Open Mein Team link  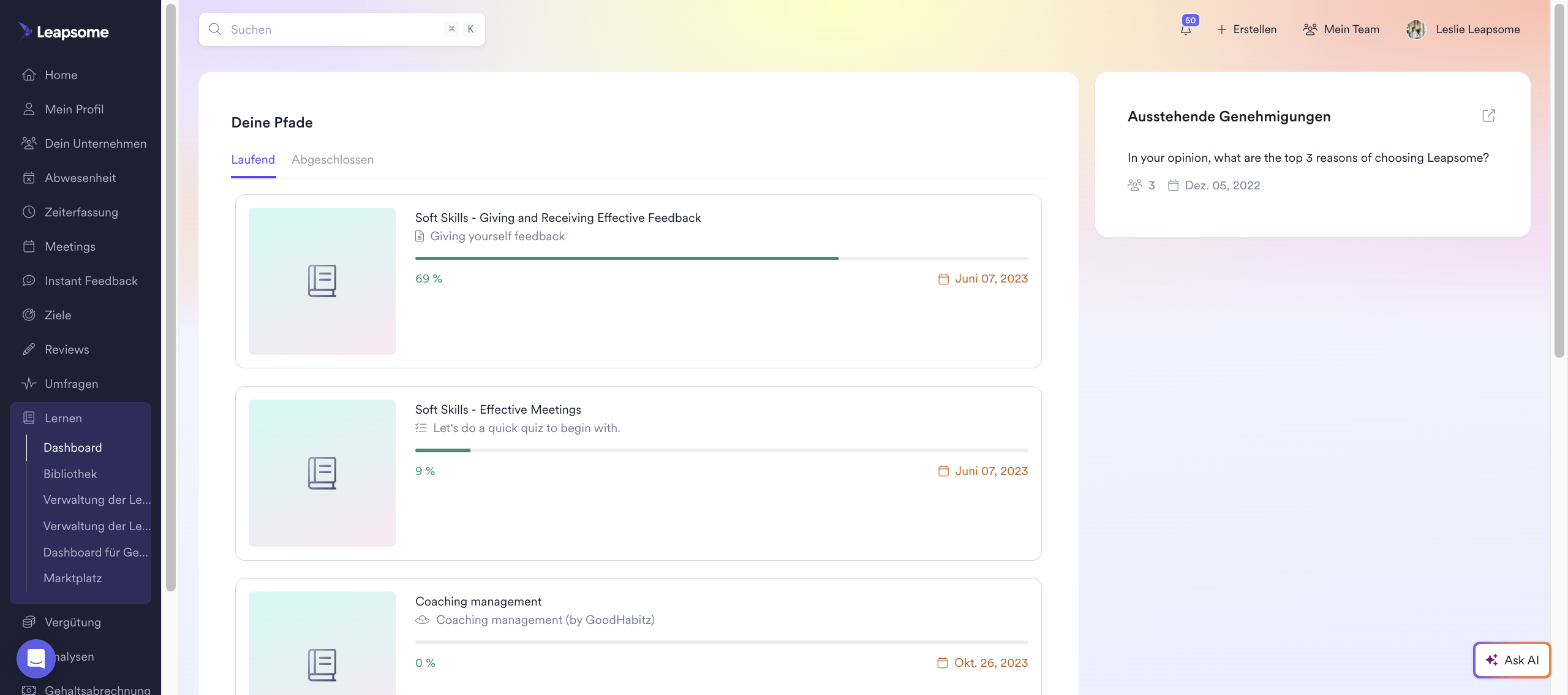[x=1341, y=29]
